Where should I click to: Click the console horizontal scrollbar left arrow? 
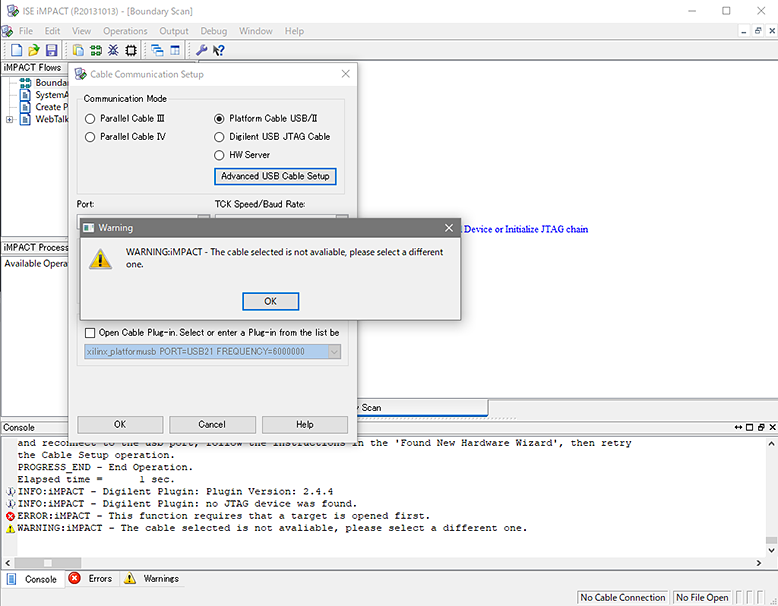7,563
